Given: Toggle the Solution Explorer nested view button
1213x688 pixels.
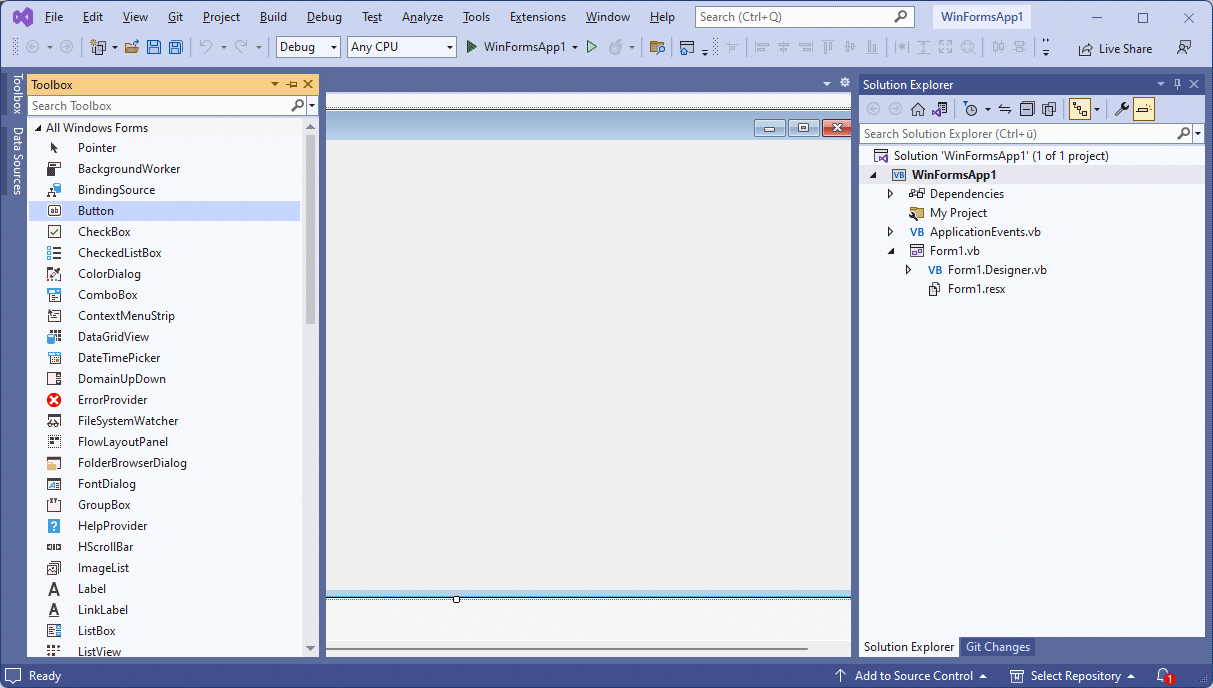Looking at the screenshot, I should [x=1080, y=109].
